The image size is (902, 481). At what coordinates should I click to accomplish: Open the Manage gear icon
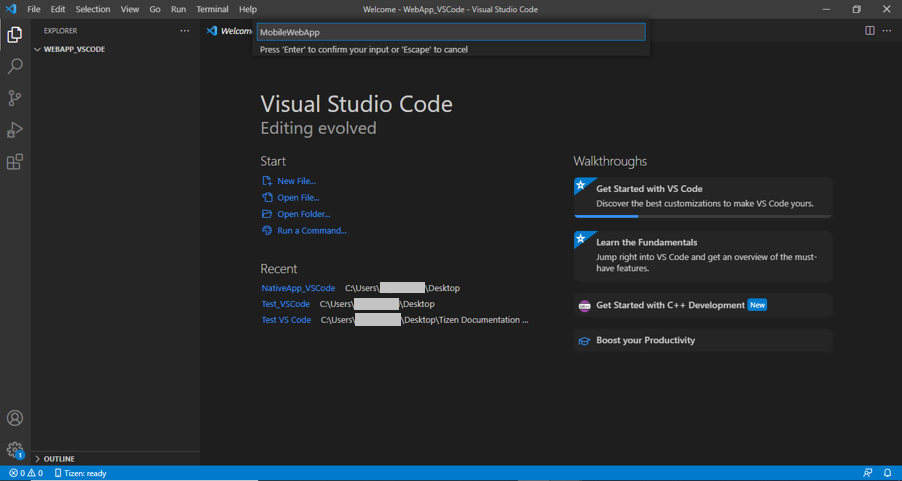[x=15, y=450]
